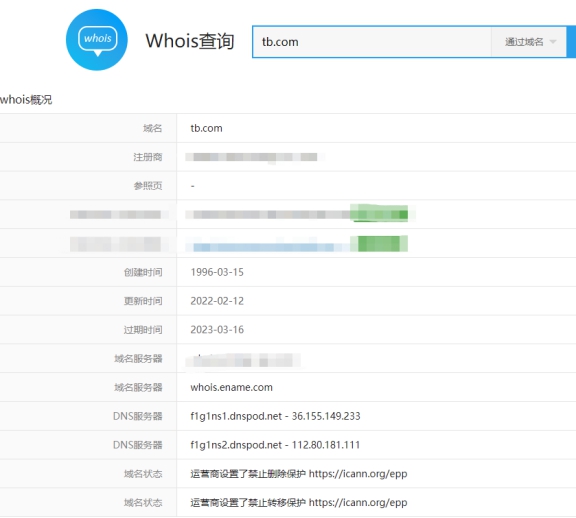Screen dimensions: 576x518
Task: Select whois.ename.com server value
Action: coord(231,387)
